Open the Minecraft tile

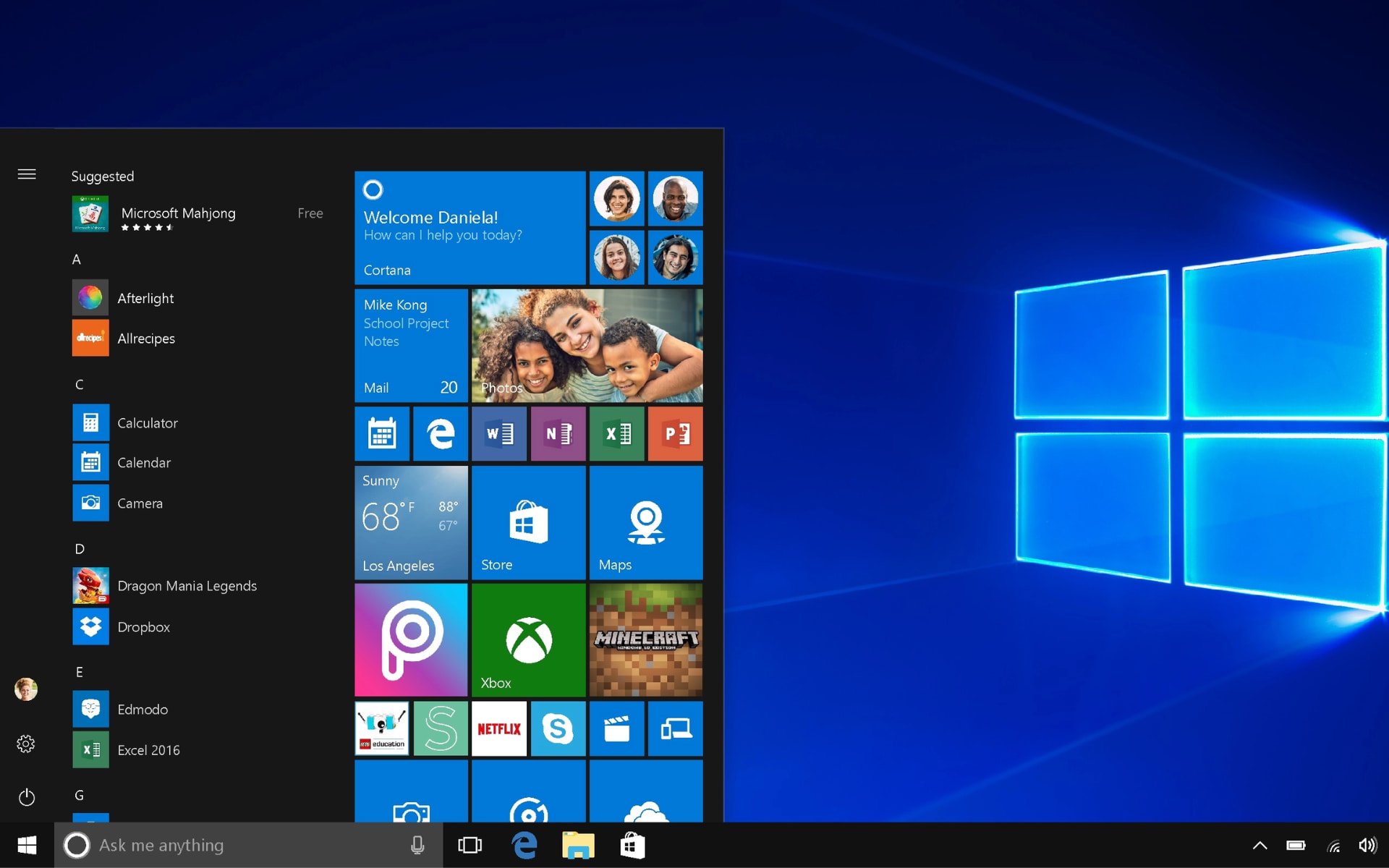coord(645,640)
